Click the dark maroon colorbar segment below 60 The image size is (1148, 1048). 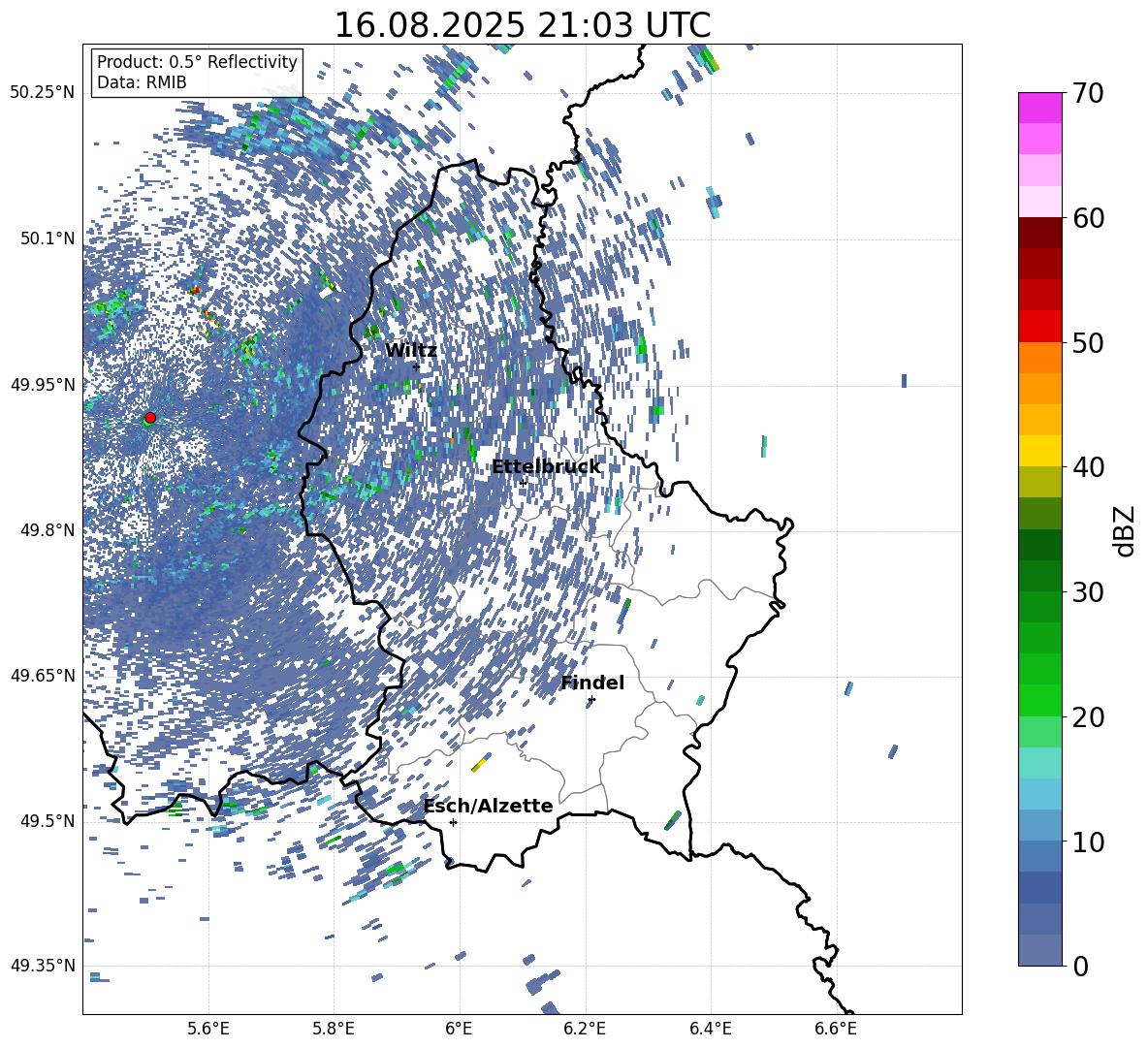[x=1039, y=233]
